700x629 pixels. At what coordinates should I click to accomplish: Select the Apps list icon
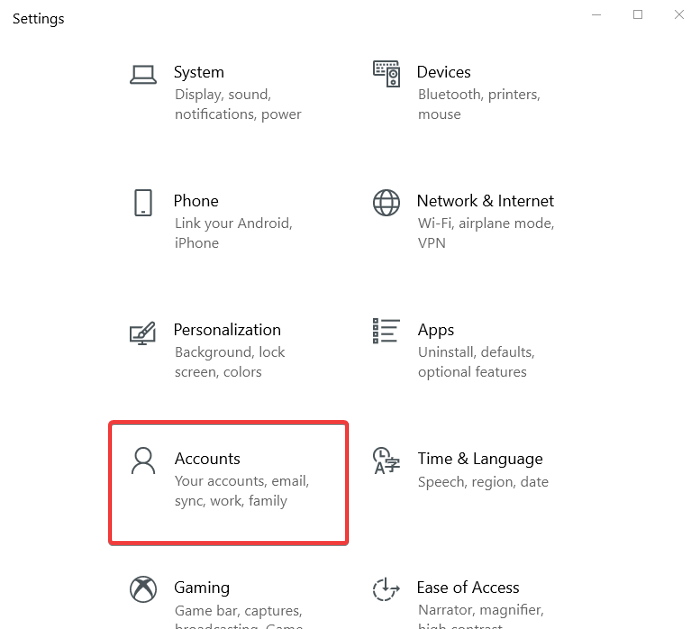tap(386, 331)
